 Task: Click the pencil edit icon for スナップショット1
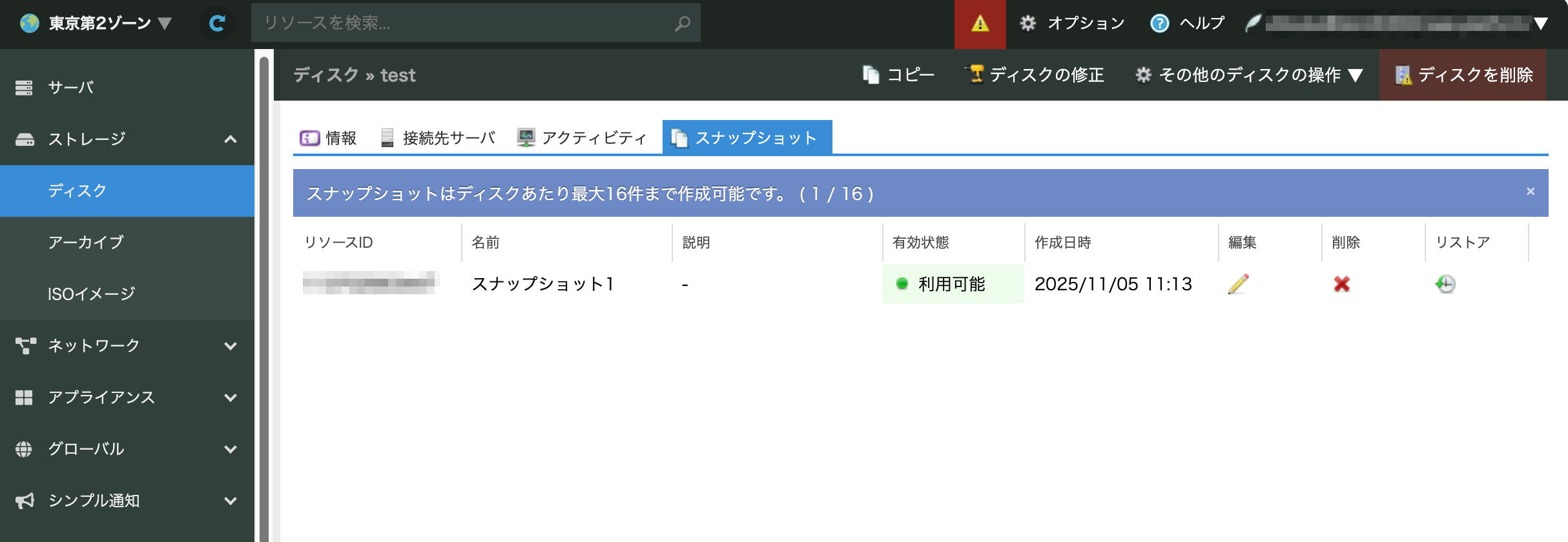pyautogui.click(x=1238, y=284)
